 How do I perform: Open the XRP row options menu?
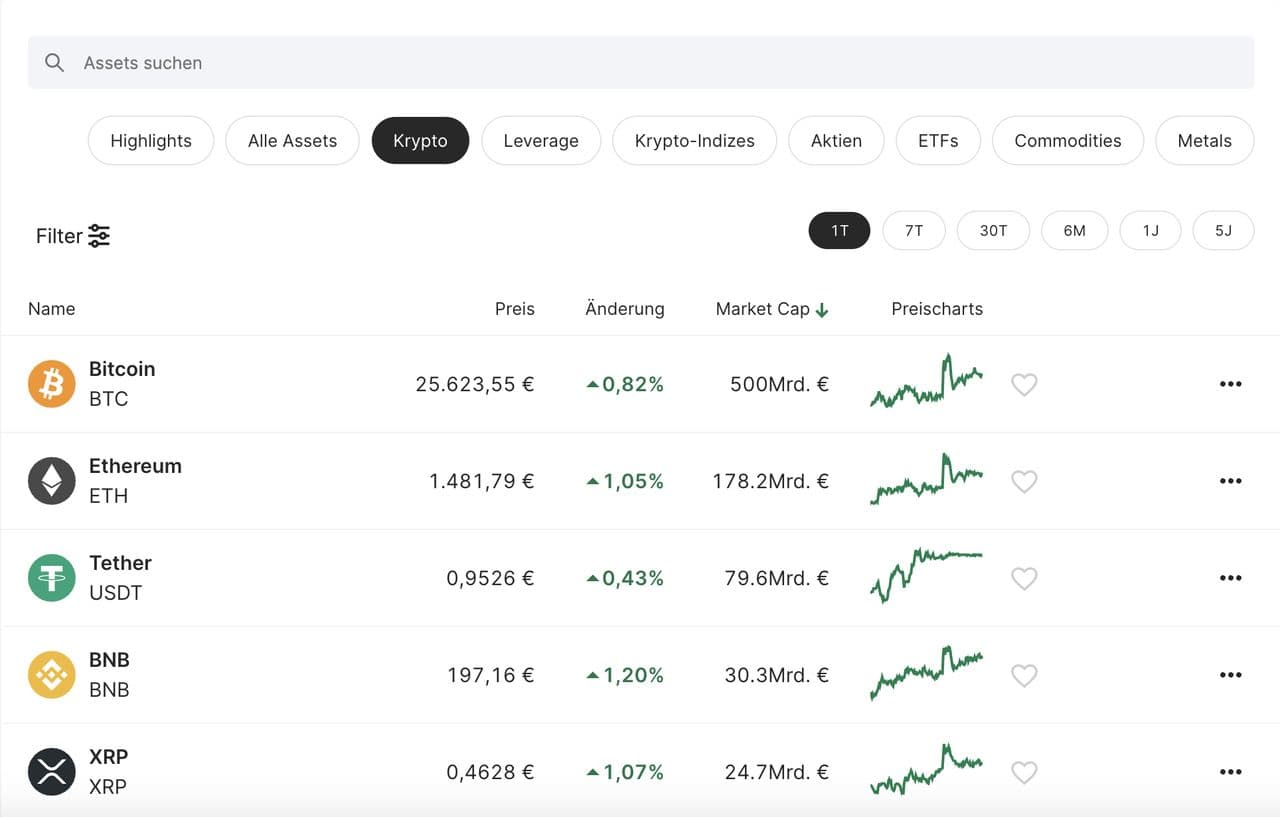tap(1230, 772)
